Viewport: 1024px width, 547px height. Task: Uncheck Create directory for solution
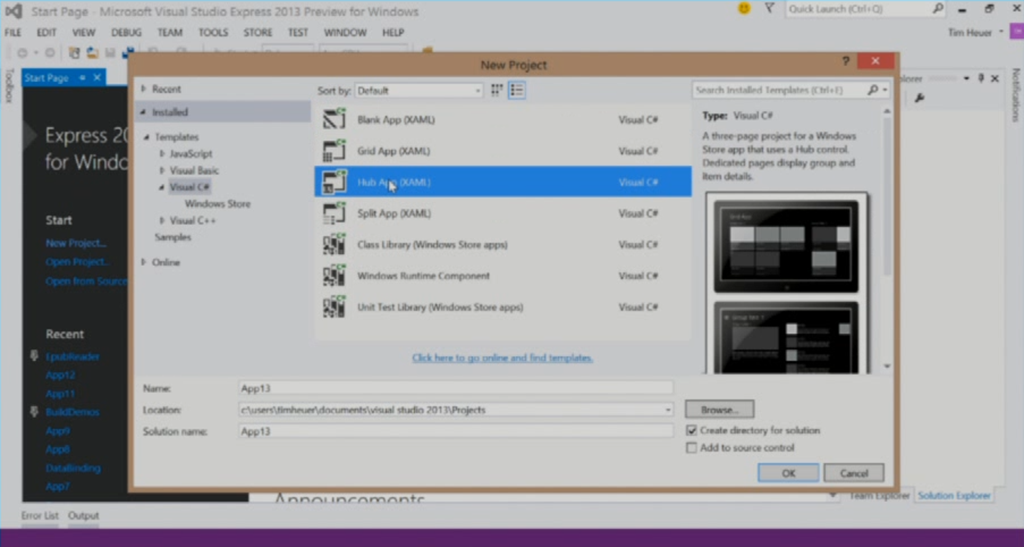(692, 430)
